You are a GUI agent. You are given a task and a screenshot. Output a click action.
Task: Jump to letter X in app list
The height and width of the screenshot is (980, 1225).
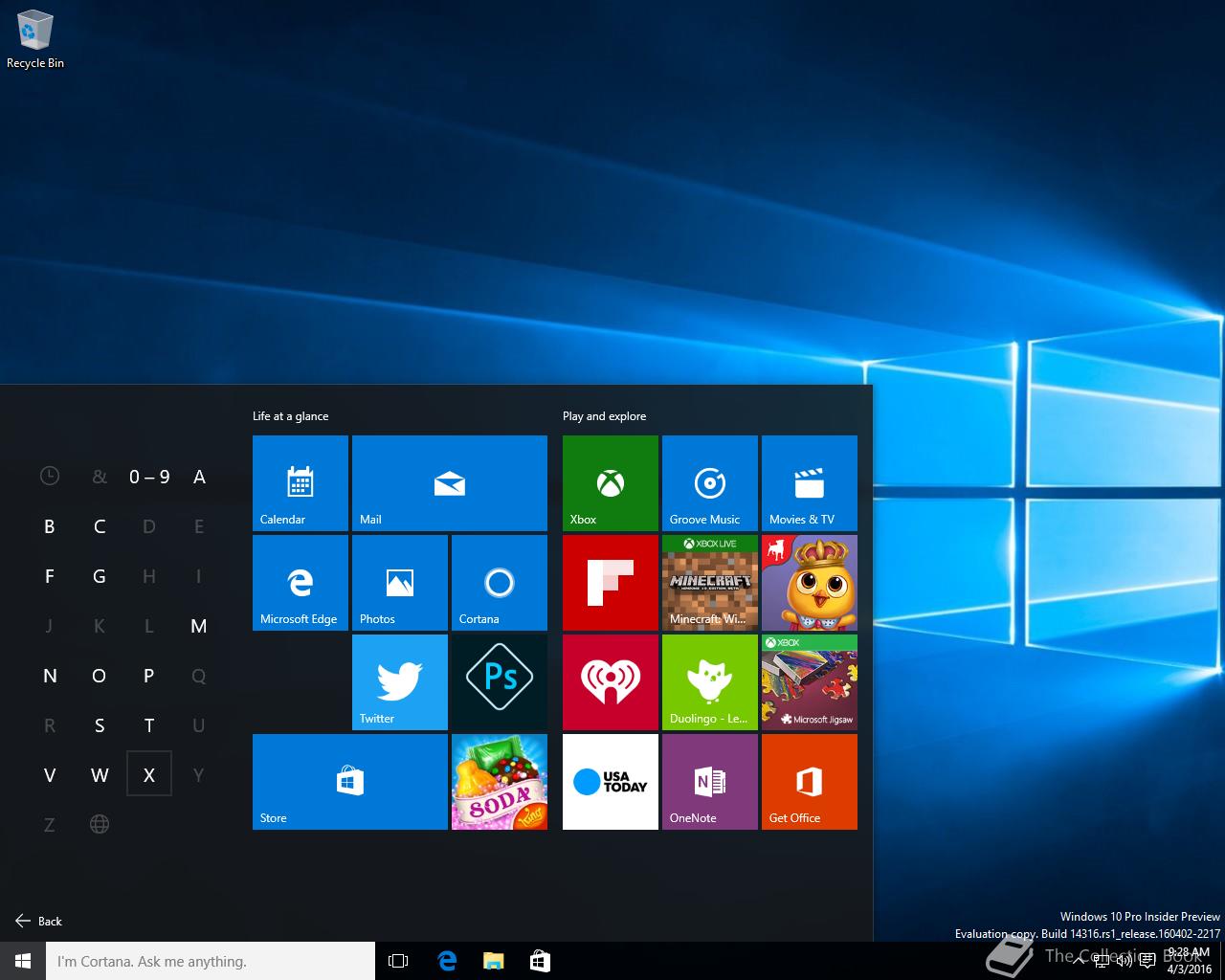149,774
